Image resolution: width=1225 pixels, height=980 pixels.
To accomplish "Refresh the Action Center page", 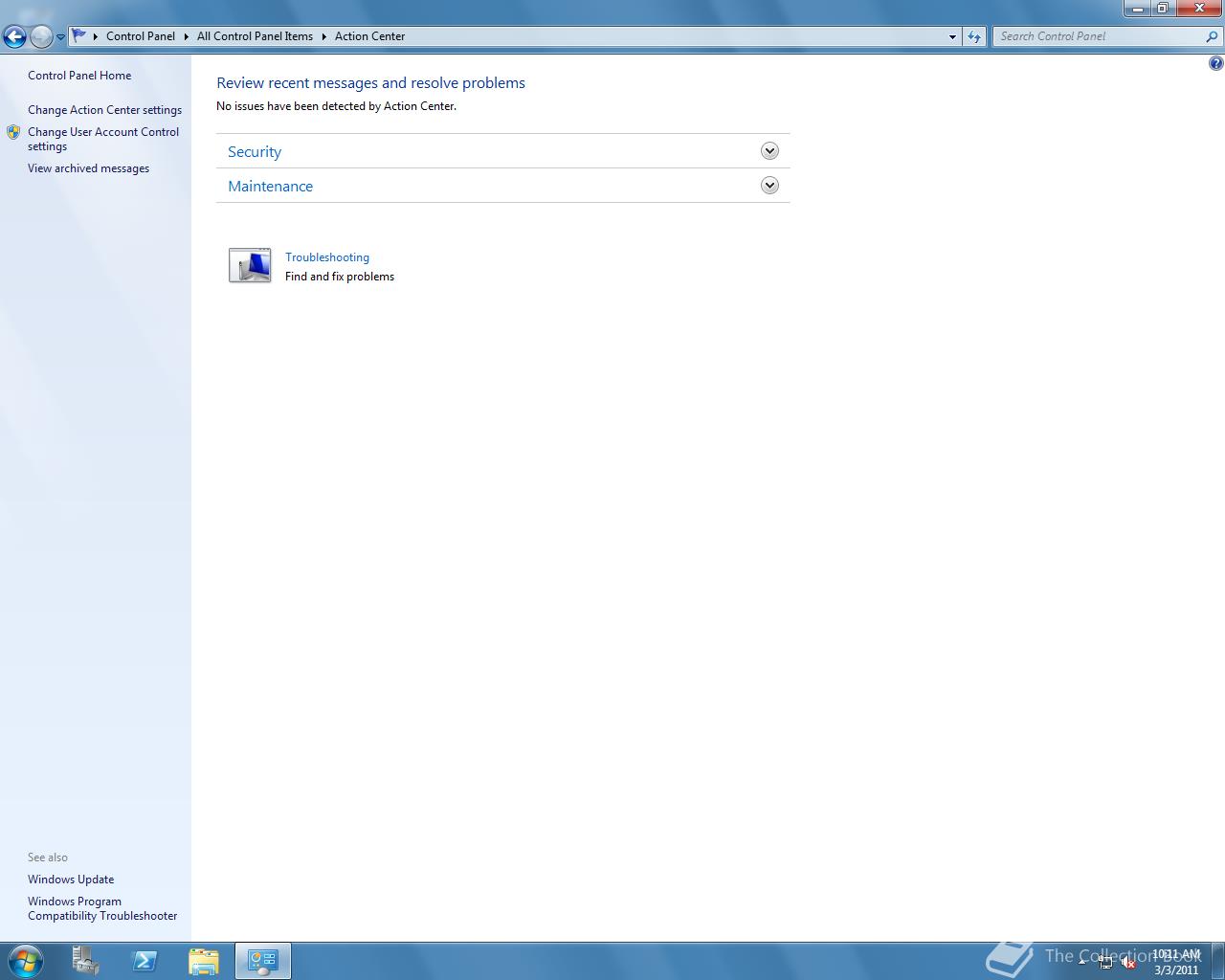I will (x=974, y=36).
